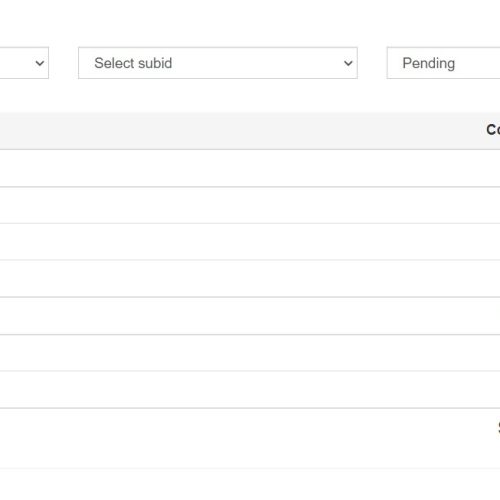500x500 pixels.
Task: Select the fifth empty table row
Action: tap(250, 316)
